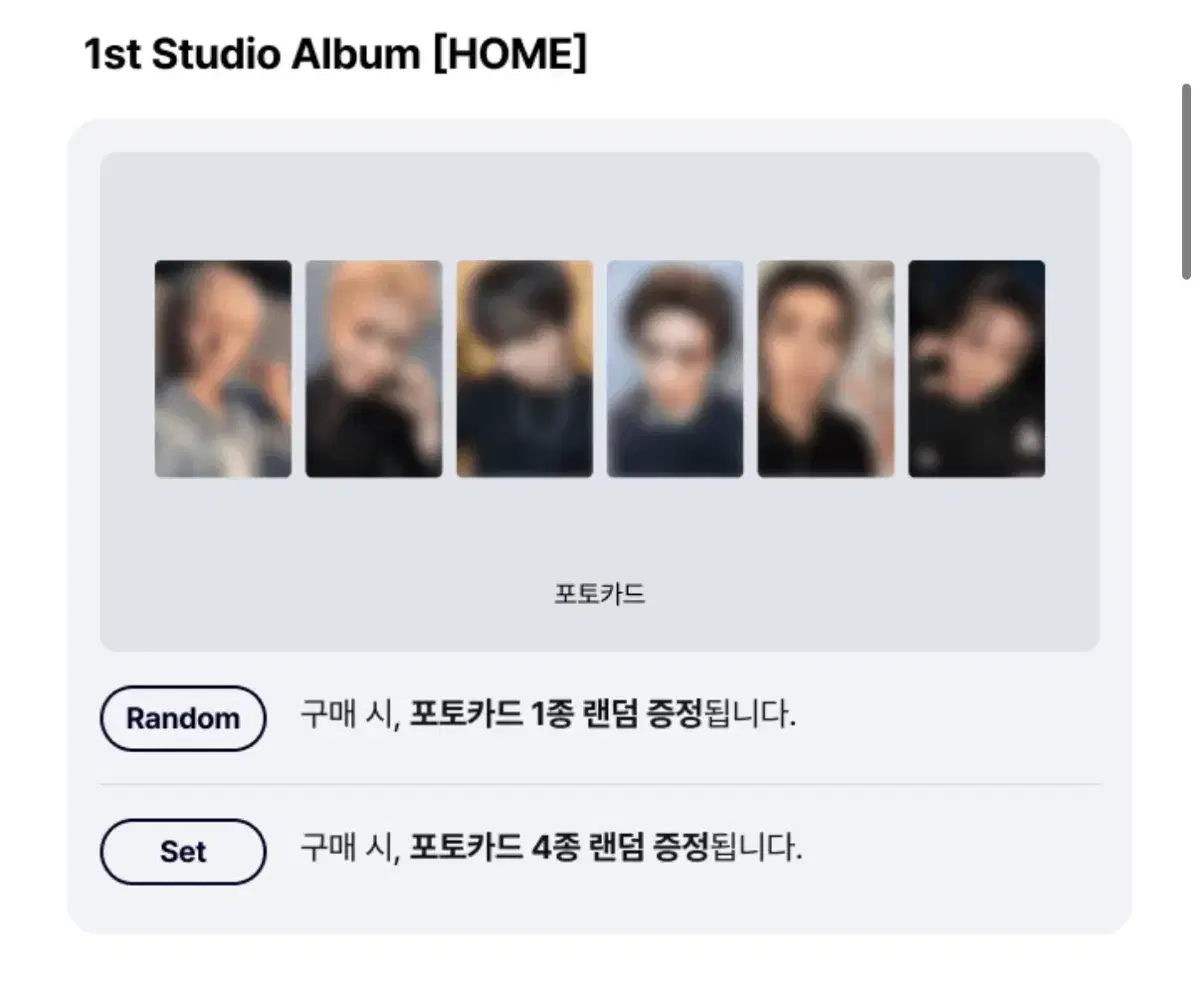Viewport: 1200px width, 988px height.
Task: Open the first photocard thumbnail on the left
Action: pos(223,369)
